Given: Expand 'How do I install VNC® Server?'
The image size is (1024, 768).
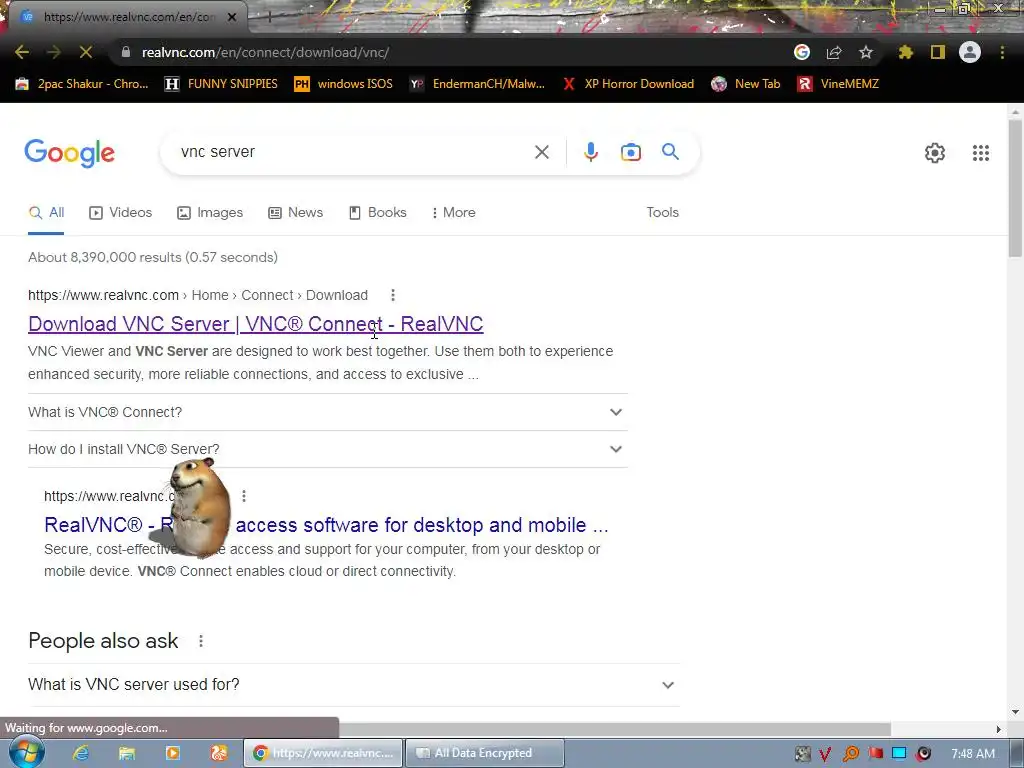Looking at the screenshot, I should [327, 449].
